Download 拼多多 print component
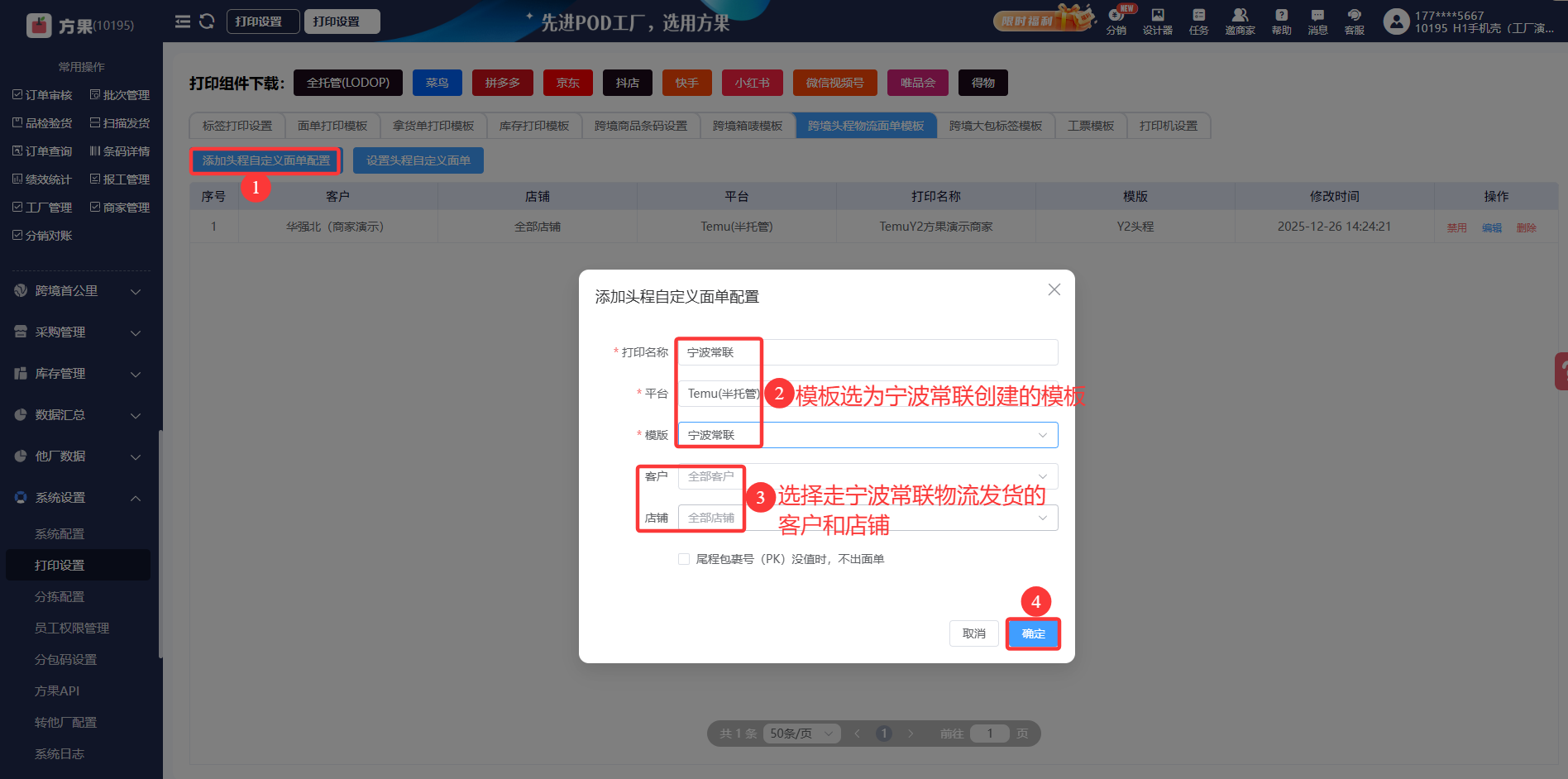The image size is (1568, 779). 503,83
